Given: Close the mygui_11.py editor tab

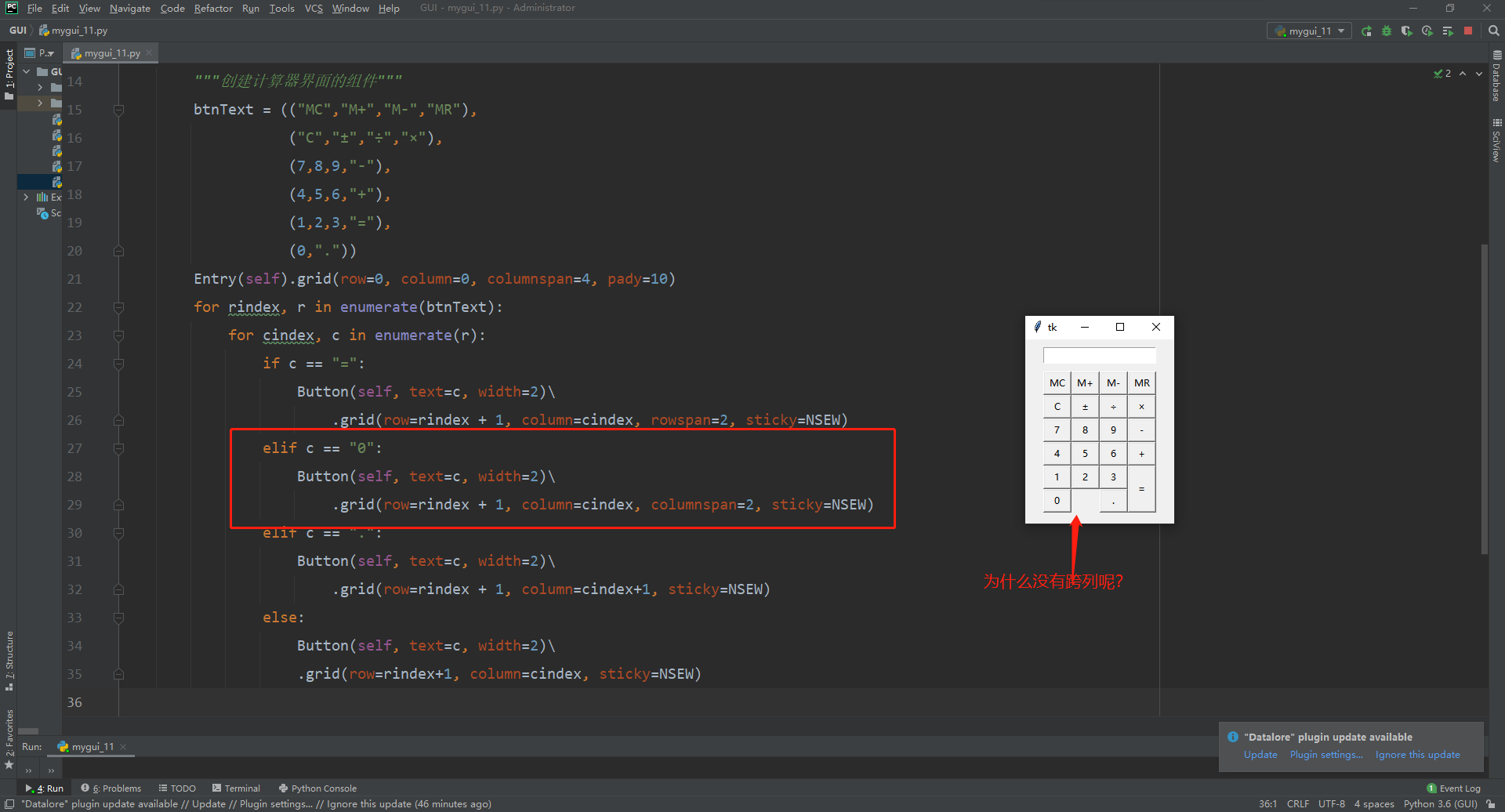Looking at the screenshot, I should [x=149, y=53].
